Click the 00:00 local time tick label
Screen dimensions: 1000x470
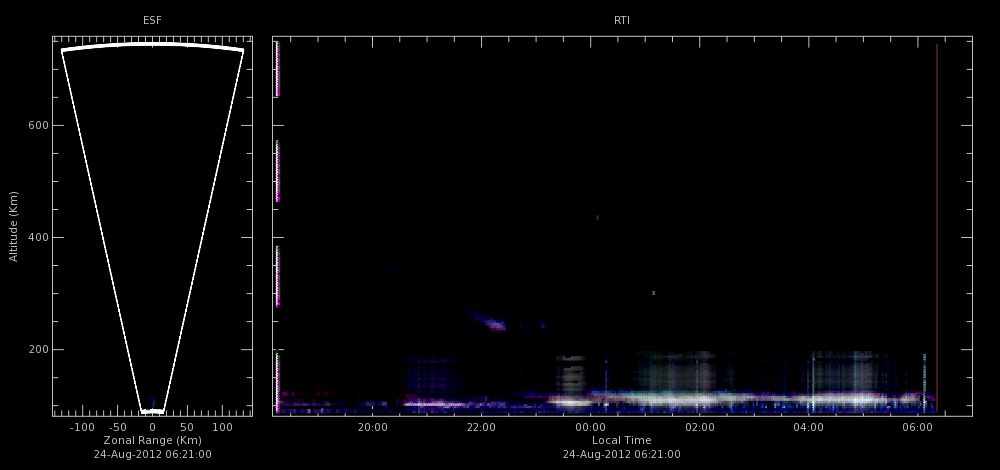(591, 427)
